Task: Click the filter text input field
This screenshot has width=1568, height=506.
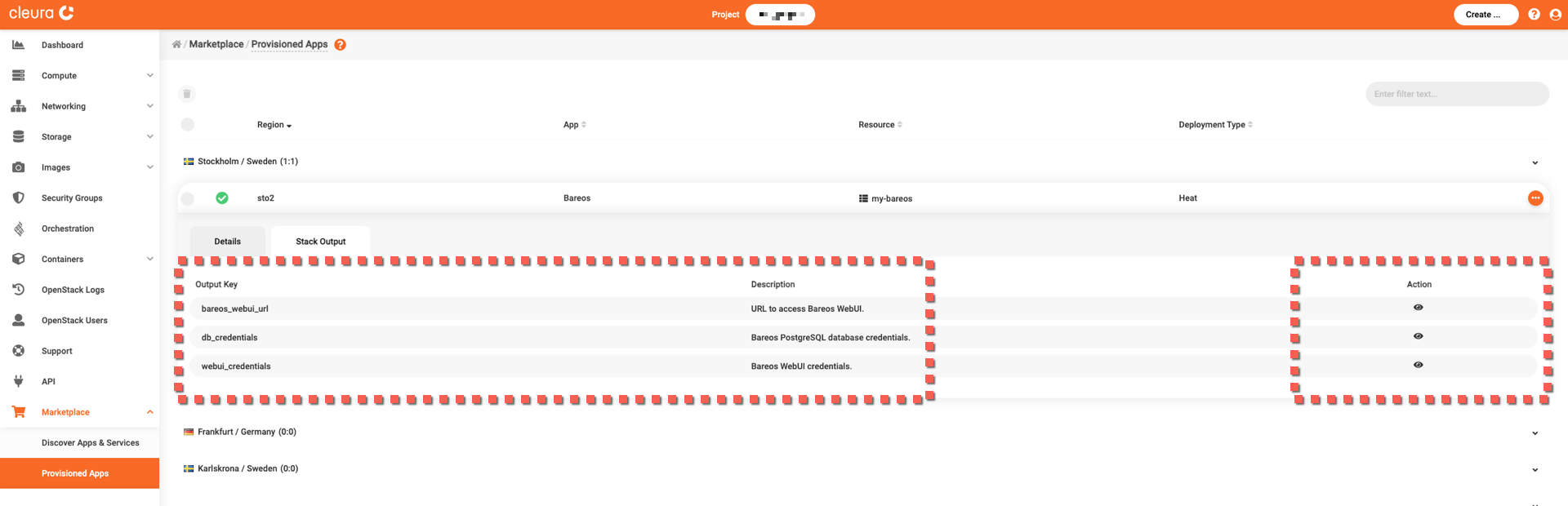Action: coord(1456,94)
